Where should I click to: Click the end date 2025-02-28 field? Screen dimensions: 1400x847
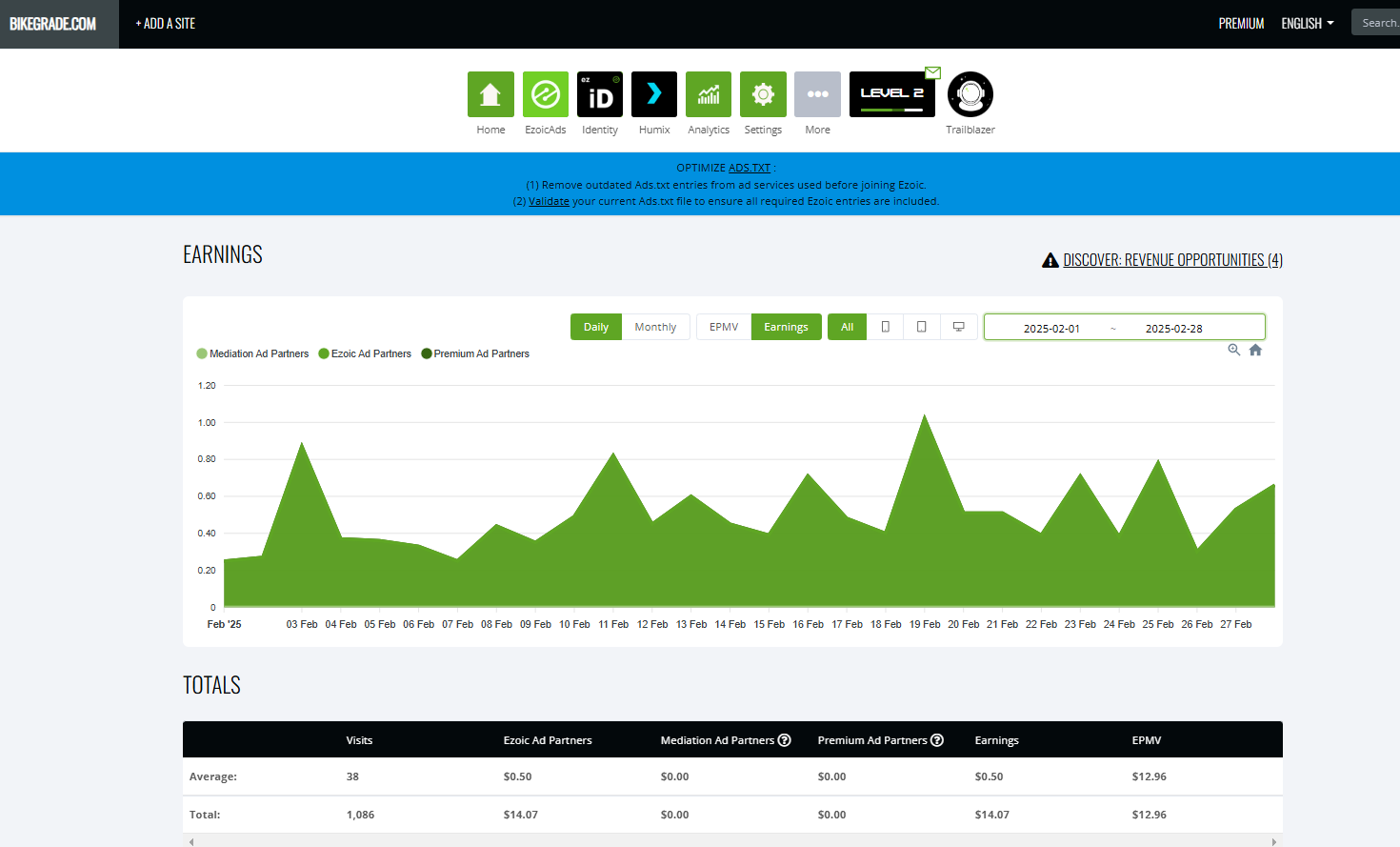pyautogui.click(x=1173, y=329)
